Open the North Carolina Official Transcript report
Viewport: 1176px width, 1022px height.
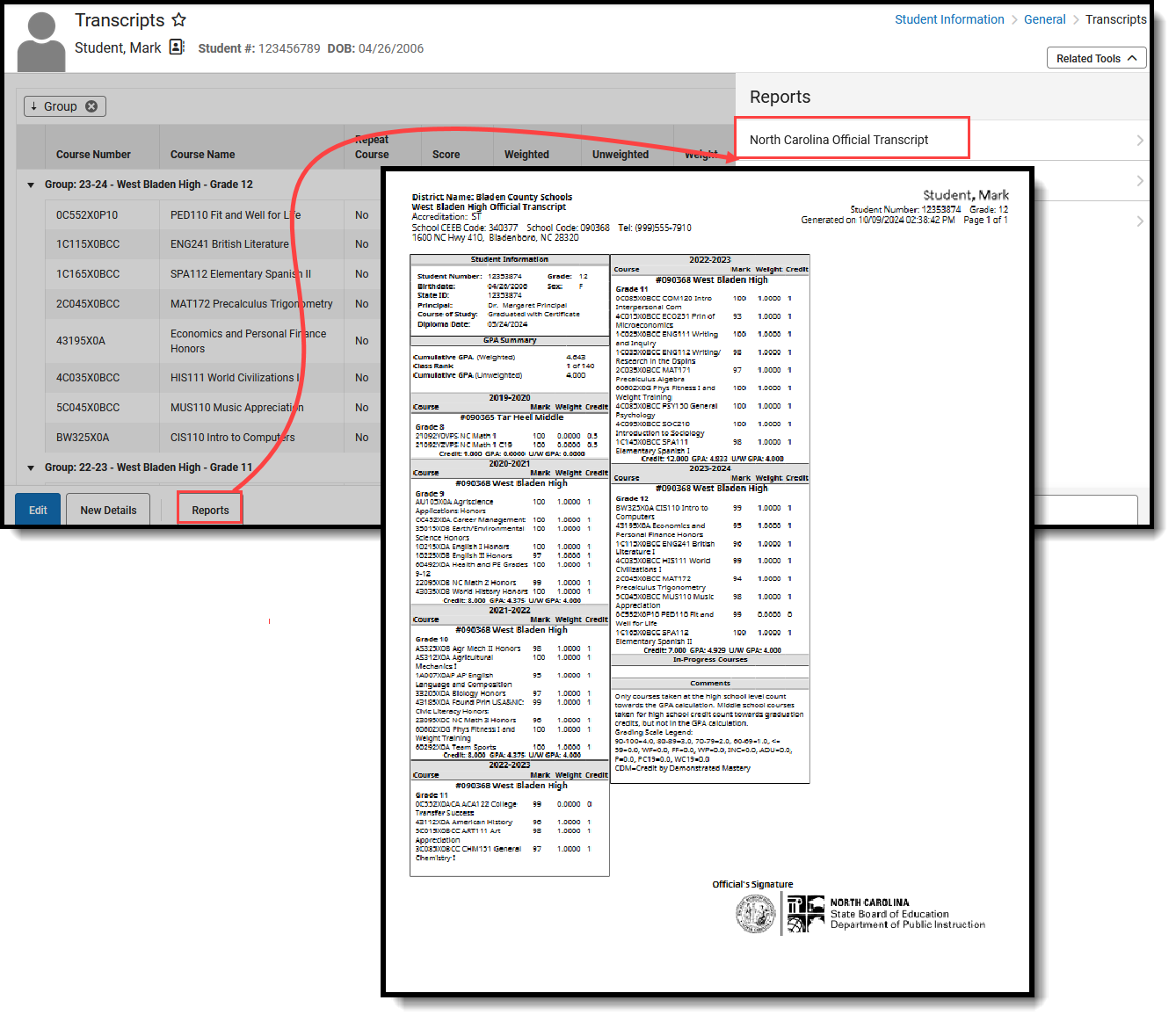pyautogui.click(x=838, y=140)
